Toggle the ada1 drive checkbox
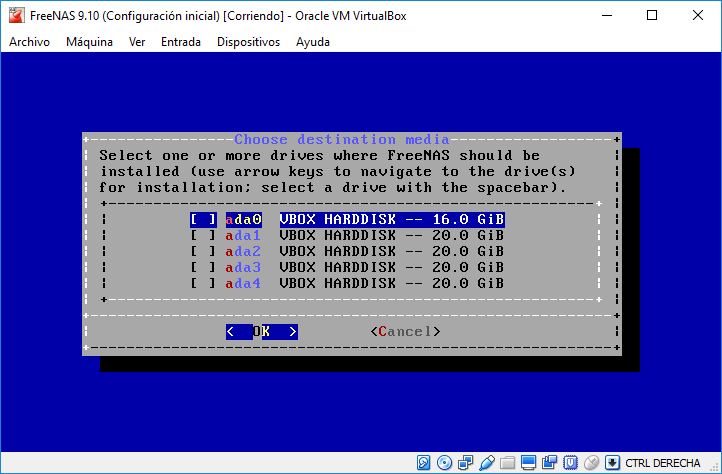The height and width of the screenshot is (474, 722). (x=203, y=235)
